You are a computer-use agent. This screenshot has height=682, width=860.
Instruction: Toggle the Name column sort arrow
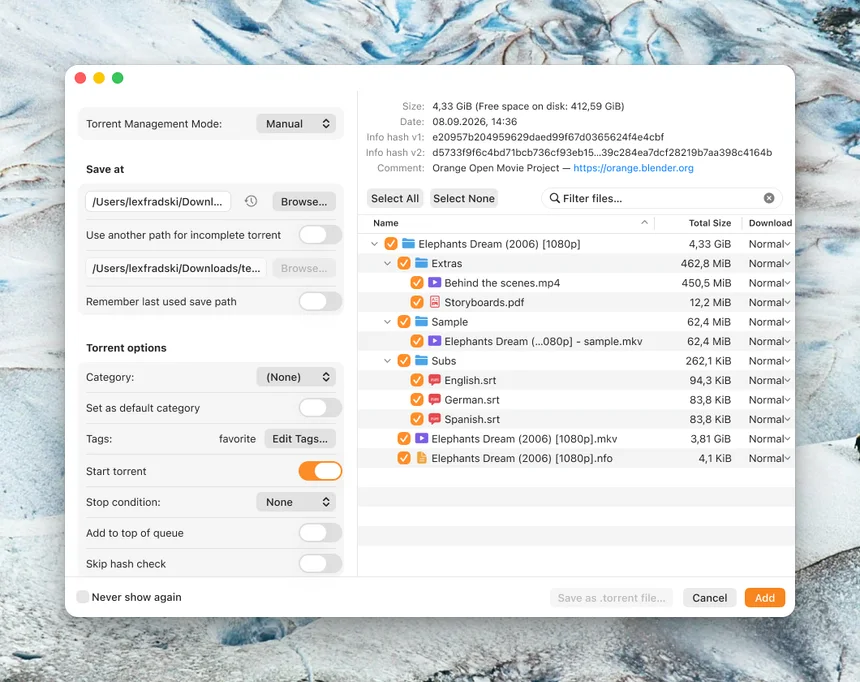coord(644,222)
